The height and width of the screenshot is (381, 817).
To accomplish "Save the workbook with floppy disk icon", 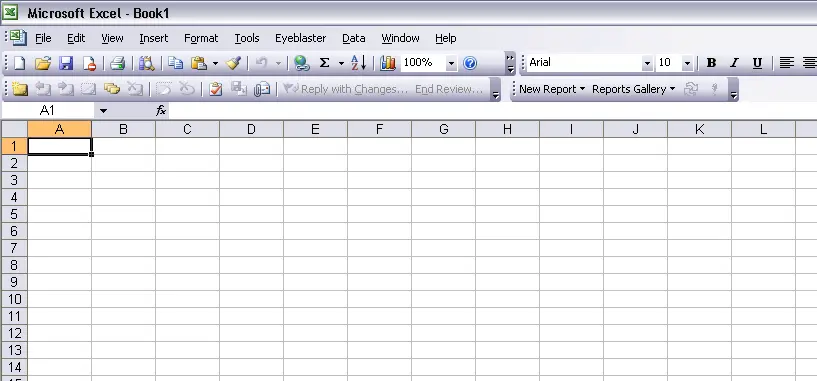I will [66, 63].
